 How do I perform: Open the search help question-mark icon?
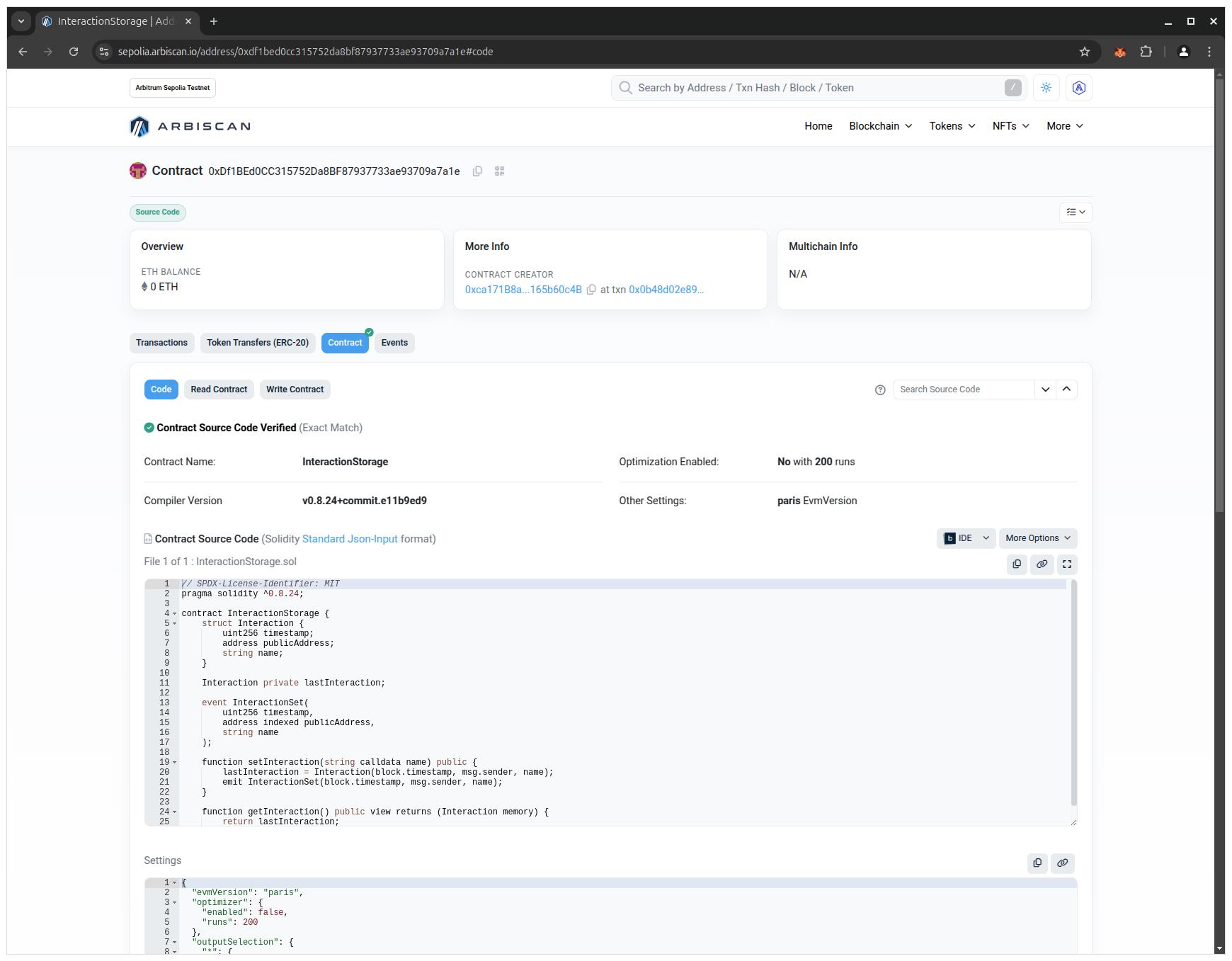880,390
